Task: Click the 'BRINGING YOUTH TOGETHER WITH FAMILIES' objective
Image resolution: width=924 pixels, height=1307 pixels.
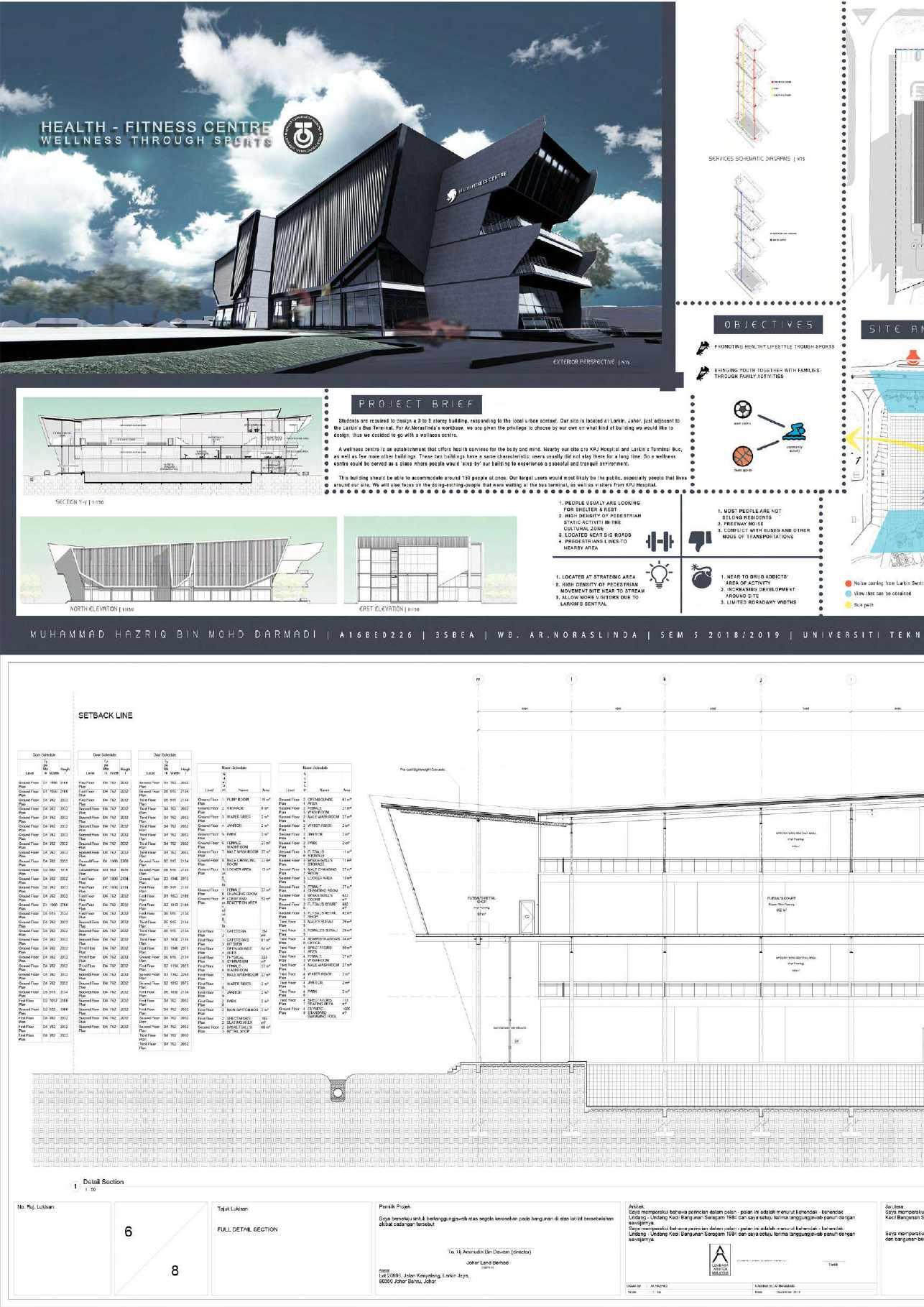Action: point(767,373)
